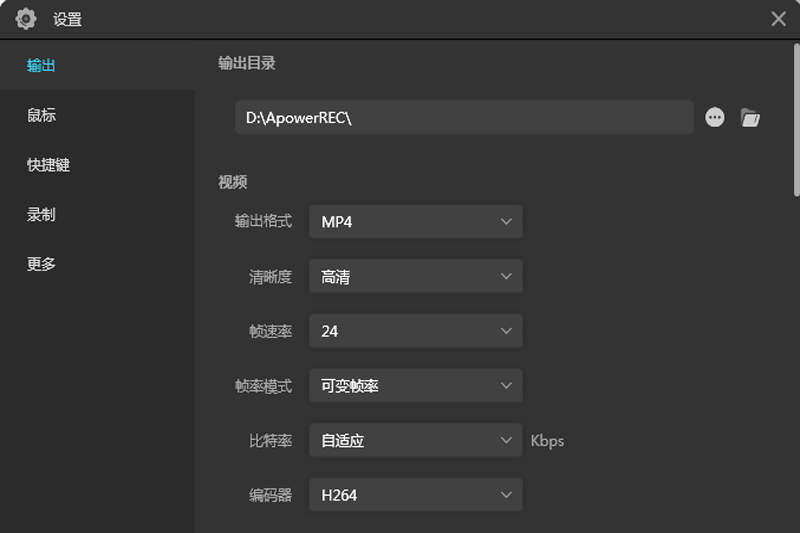Switch to the 输出 settings tab

click(x=42, y=66)
